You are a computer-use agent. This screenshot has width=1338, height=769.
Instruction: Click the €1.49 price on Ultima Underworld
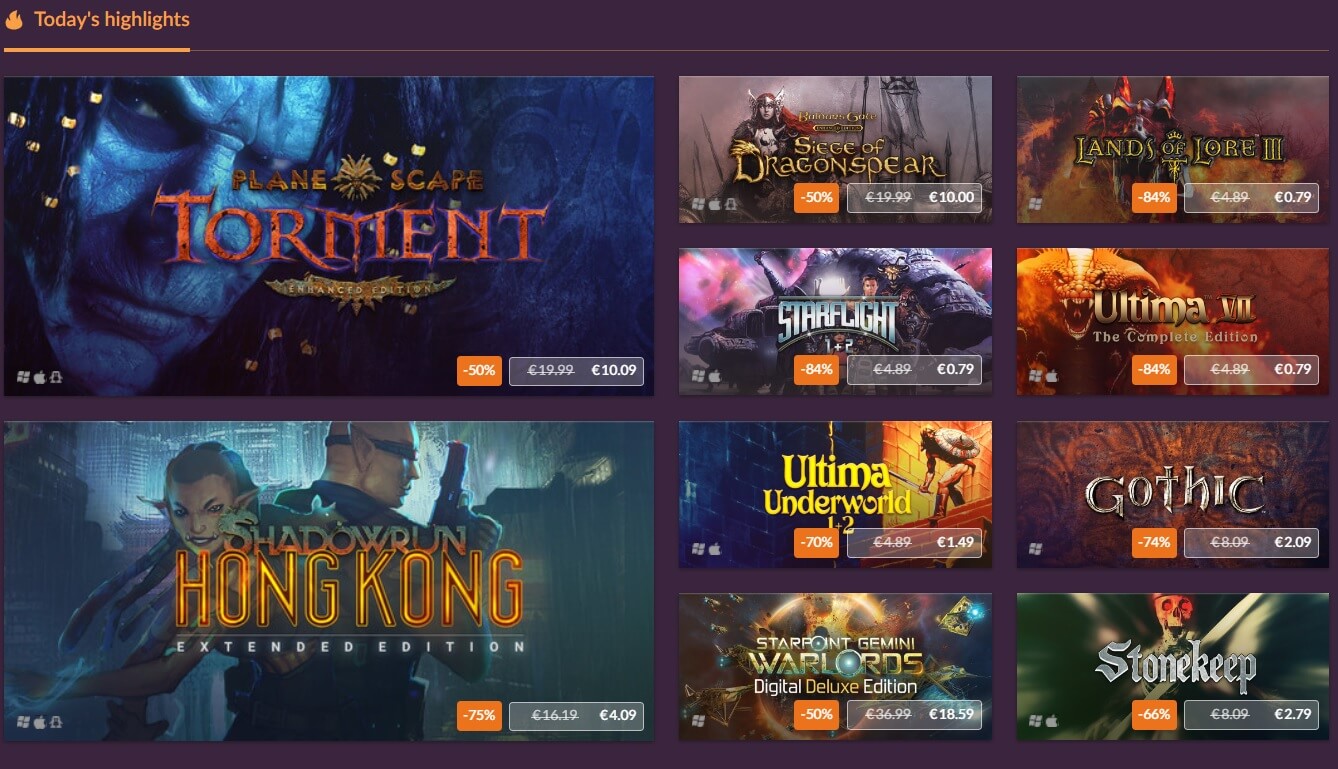pos(955,543)
